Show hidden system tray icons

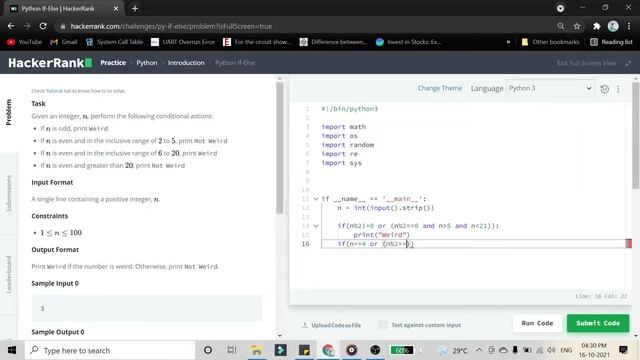[479, 350]
